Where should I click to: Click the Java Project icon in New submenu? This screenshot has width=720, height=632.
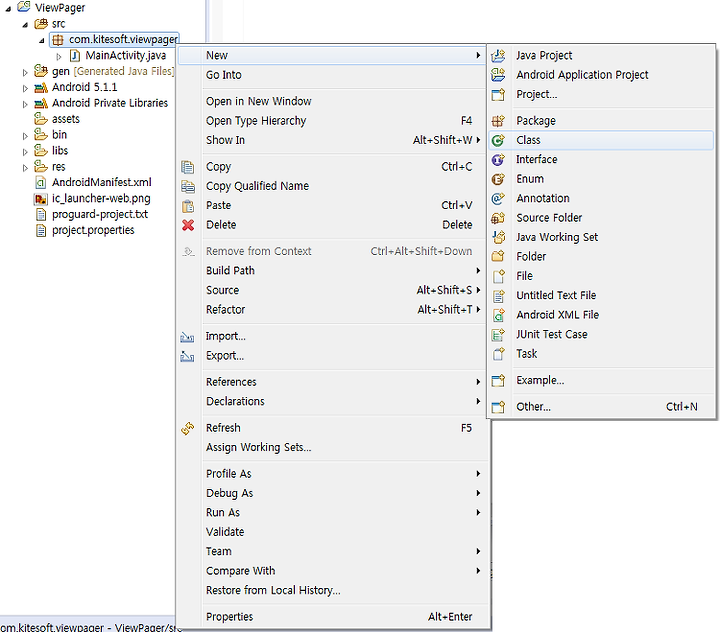498,56
